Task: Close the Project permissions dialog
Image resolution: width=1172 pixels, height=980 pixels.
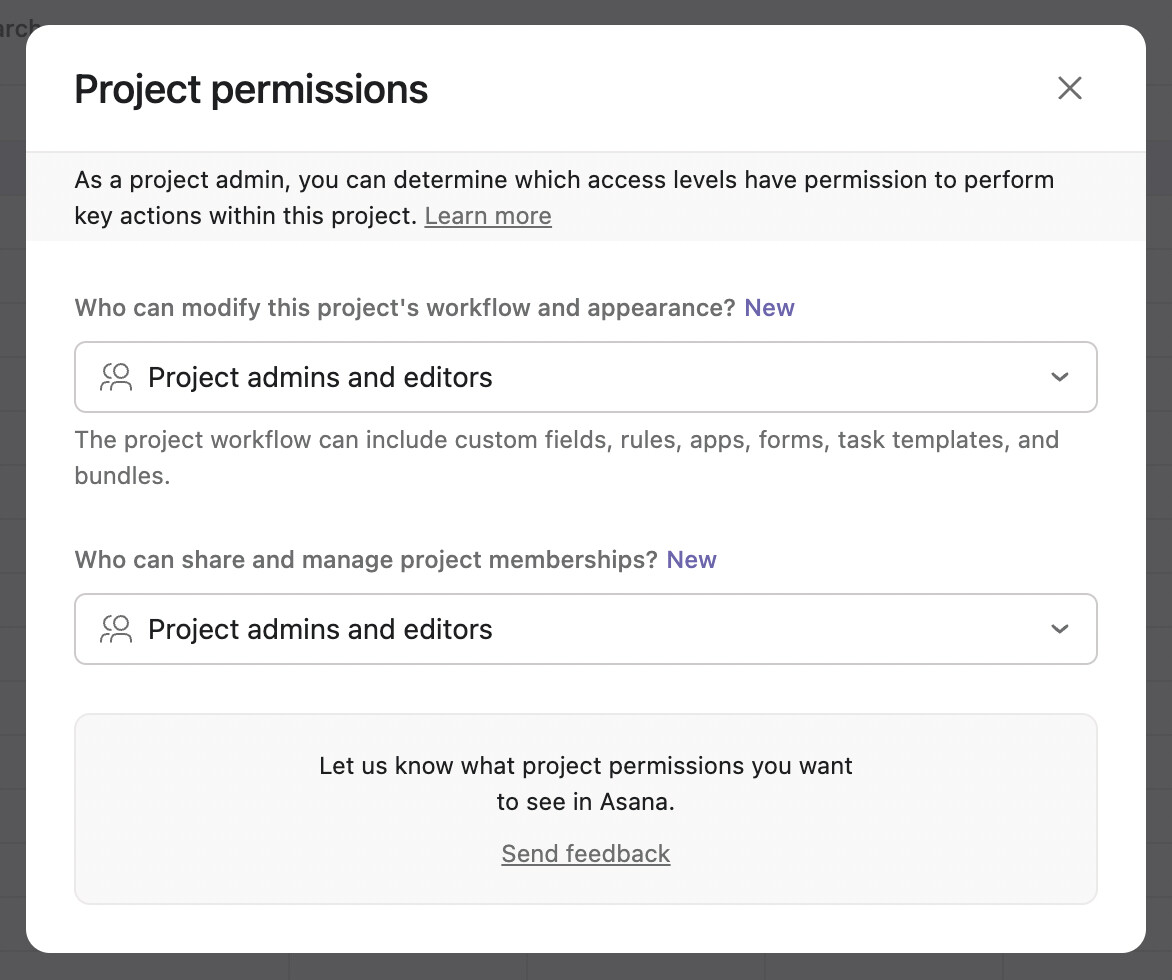Action: [1070, 88]
